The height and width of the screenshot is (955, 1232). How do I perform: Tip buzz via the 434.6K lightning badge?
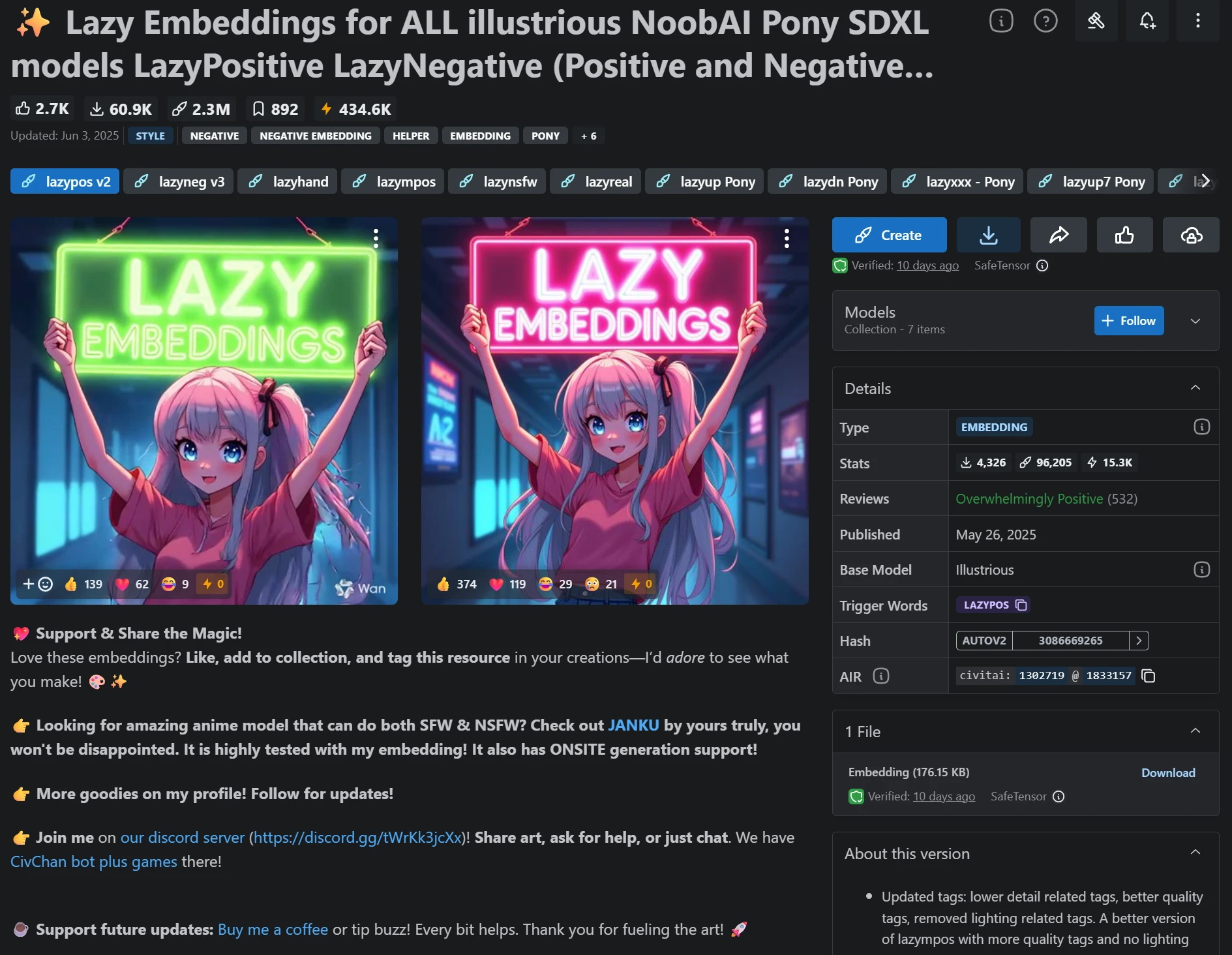(356, 109)
